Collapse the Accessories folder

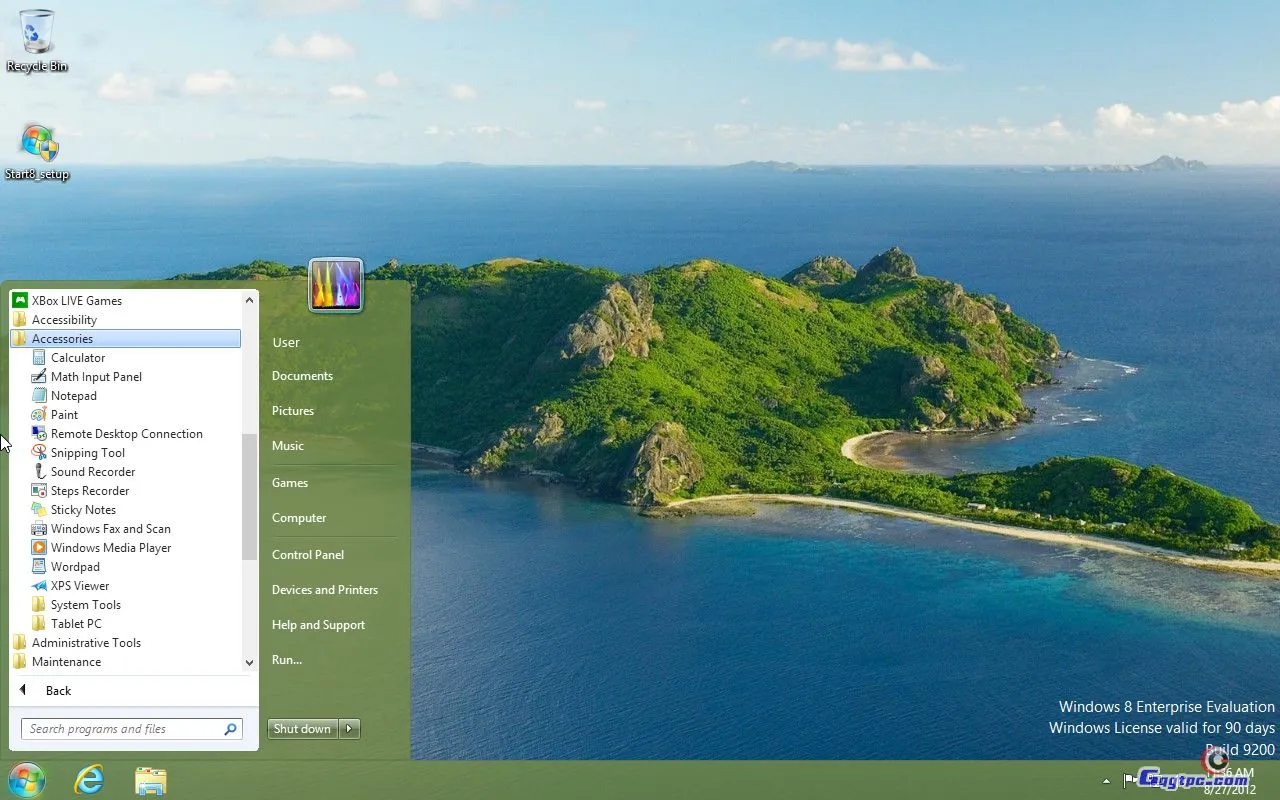pos(62,339)
